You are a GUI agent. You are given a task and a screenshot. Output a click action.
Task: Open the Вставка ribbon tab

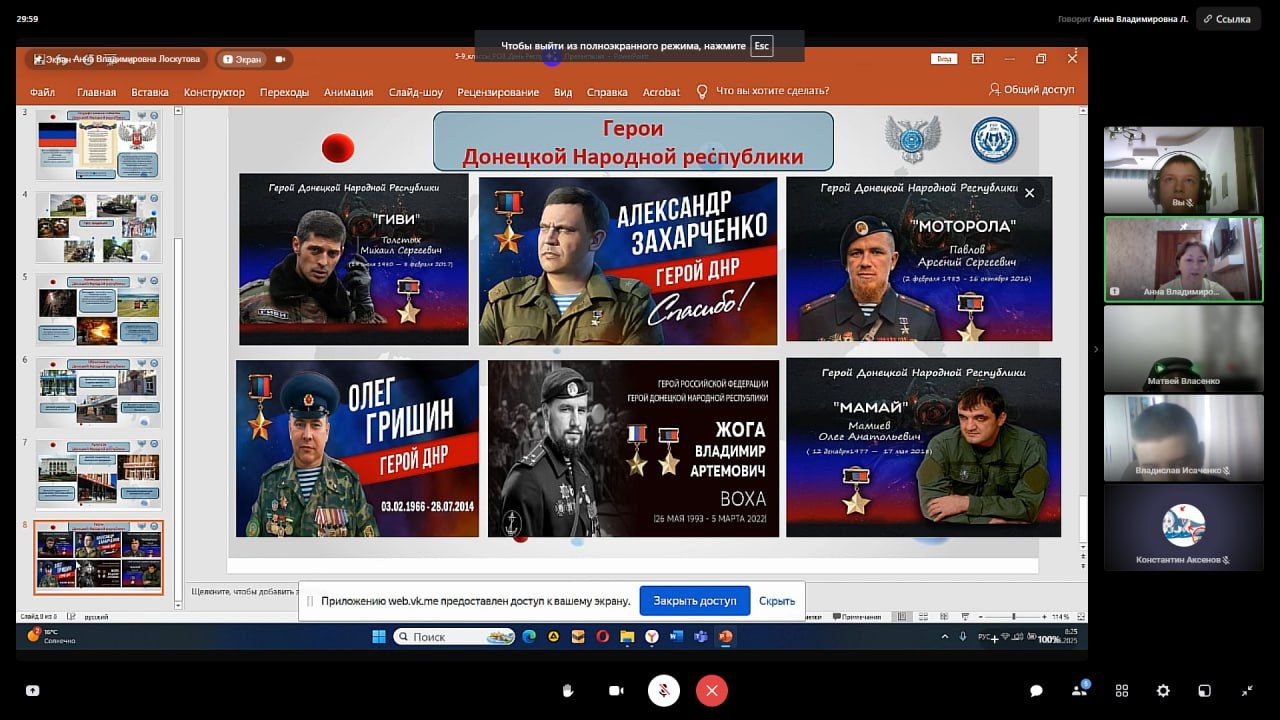point(150,92)
